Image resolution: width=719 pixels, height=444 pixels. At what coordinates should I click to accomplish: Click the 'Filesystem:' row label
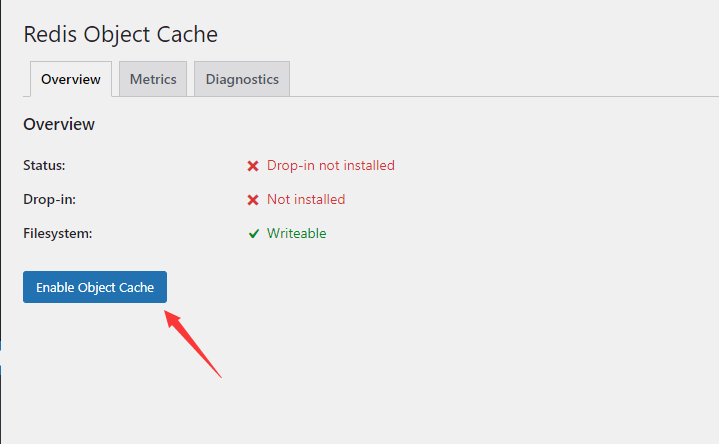(x=58, y=233)
